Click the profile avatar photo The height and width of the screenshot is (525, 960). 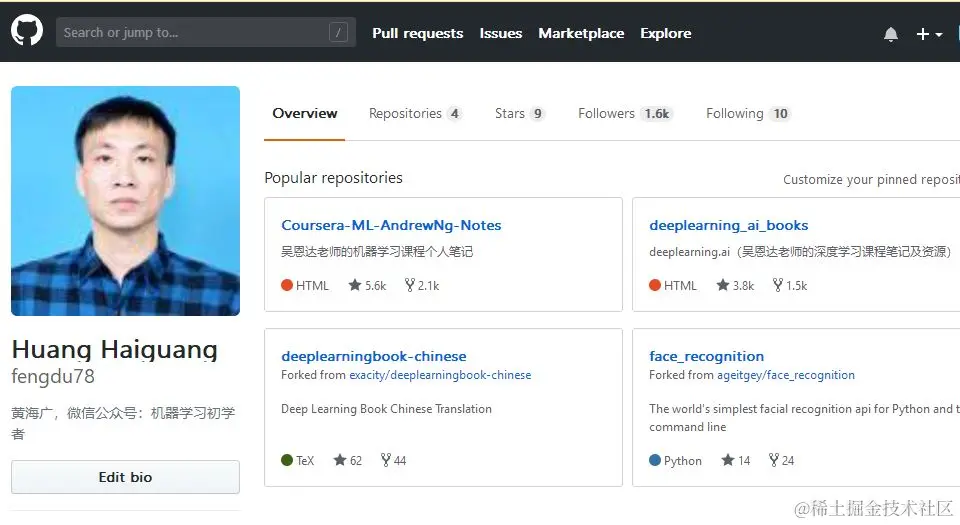coord(126,201)
